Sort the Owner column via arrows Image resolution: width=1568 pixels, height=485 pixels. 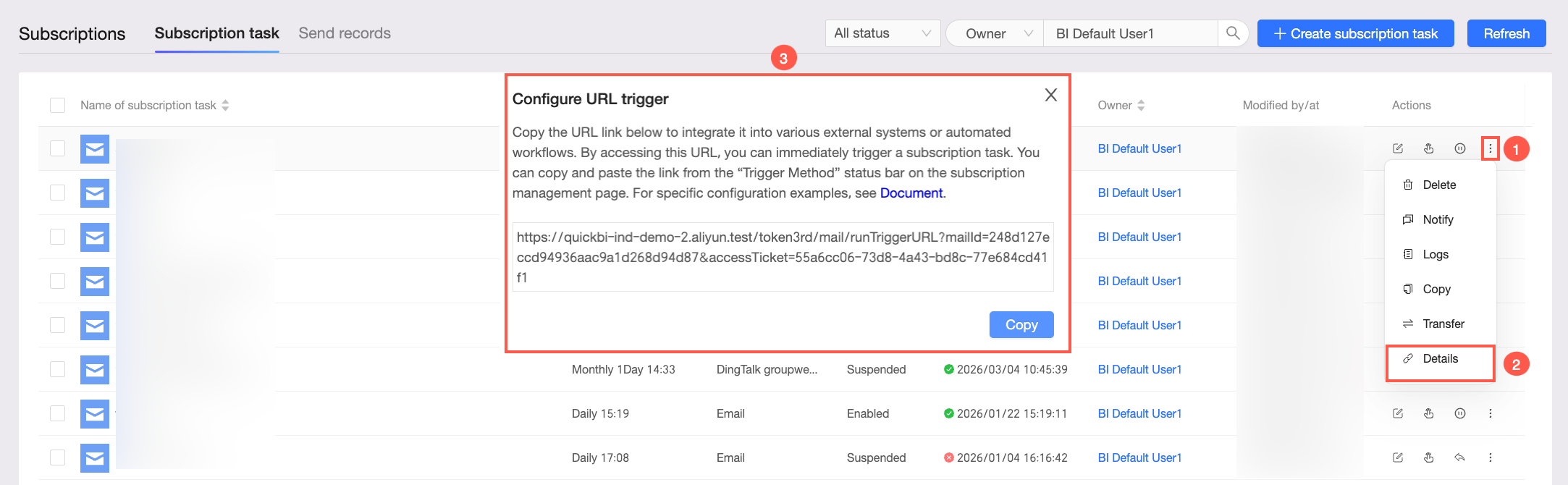[x=1141, y=105]
